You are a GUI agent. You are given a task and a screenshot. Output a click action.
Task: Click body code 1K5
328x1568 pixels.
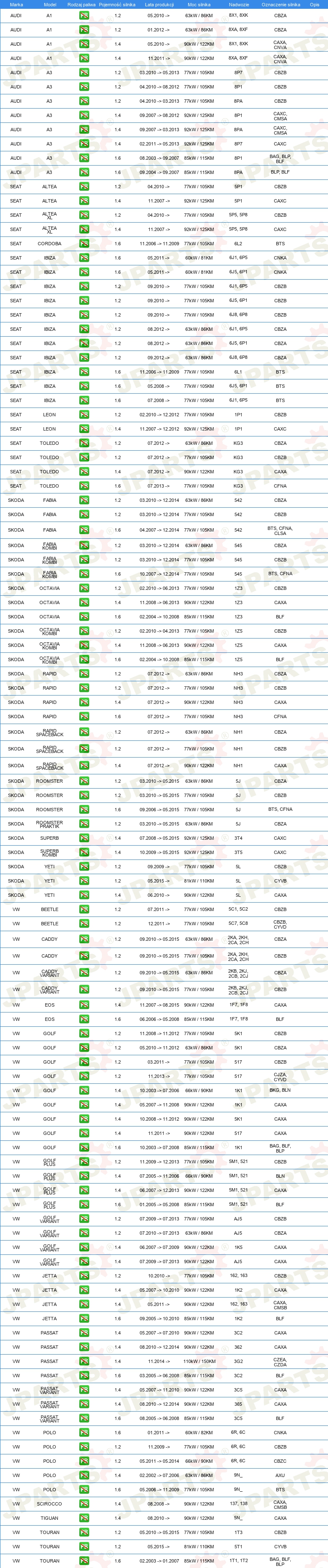pos(239,1247)
